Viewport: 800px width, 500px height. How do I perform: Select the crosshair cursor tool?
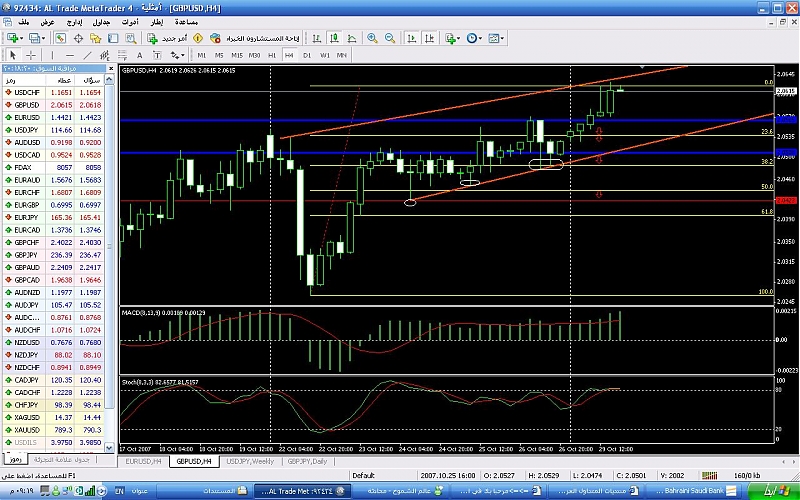[x=31, y=55]
